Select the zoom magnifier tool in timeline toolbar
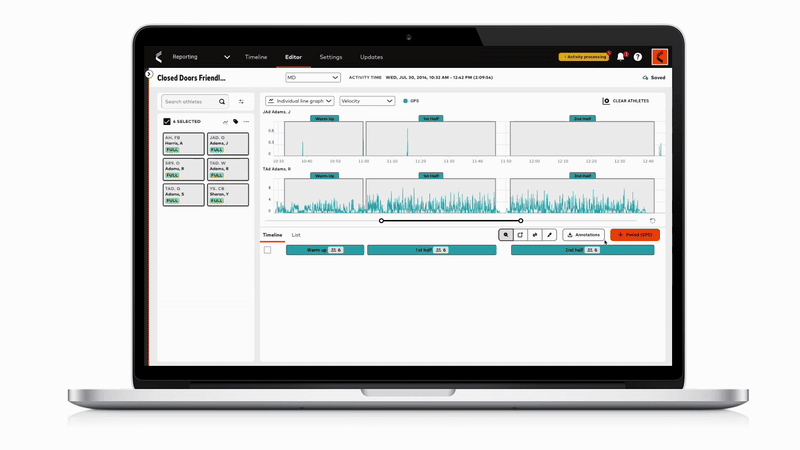 [x=507, y=234]
